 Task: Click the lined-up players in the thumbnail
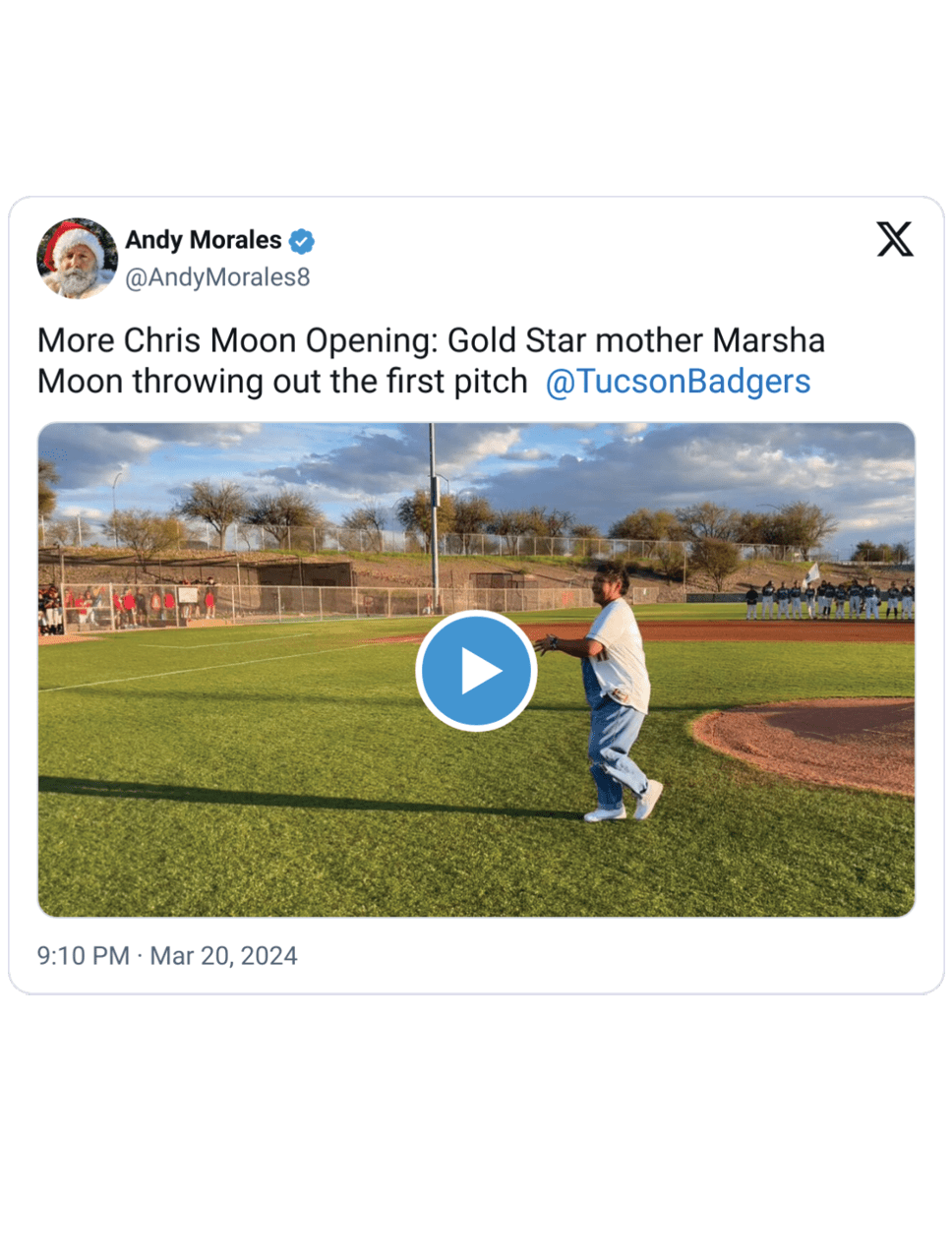(x=829, y=599)
